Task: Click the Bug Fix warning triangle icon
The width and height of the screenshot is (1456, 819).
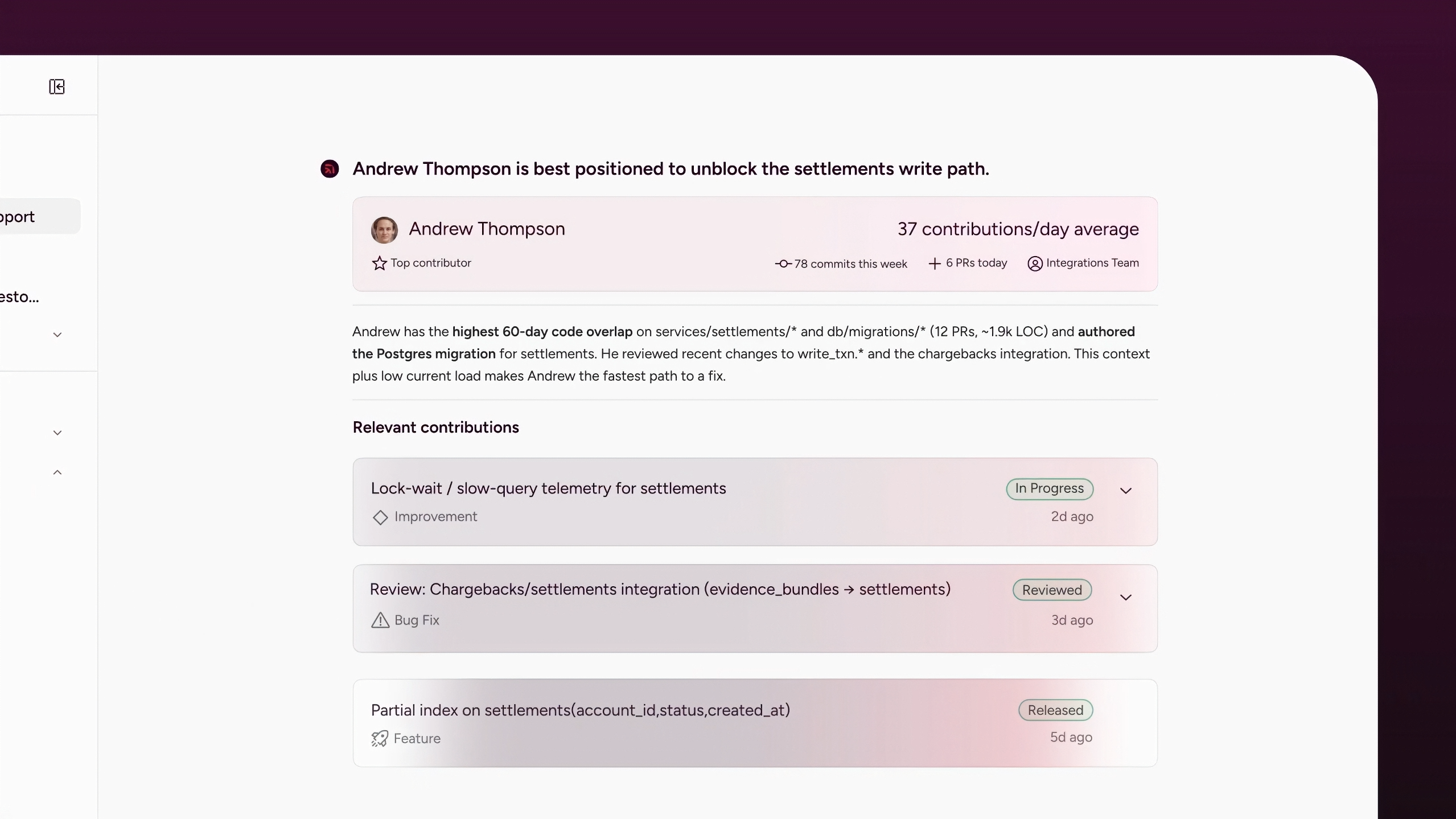Action: pyautogui.click(x=380, y=620)
